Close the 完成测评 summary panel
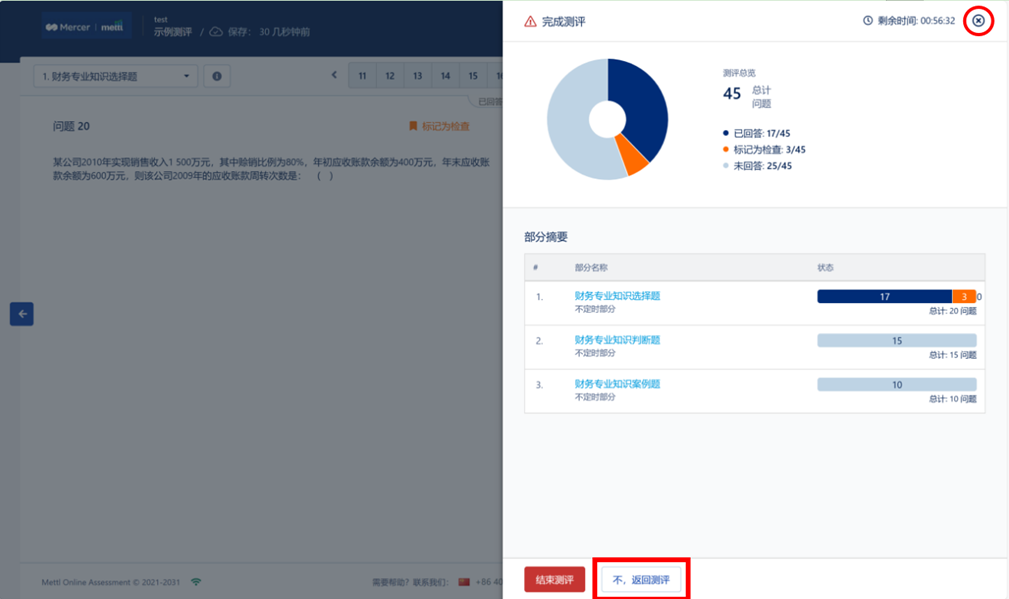The height and width of the screenshot is (599, 1009). [x=978, y=21]
